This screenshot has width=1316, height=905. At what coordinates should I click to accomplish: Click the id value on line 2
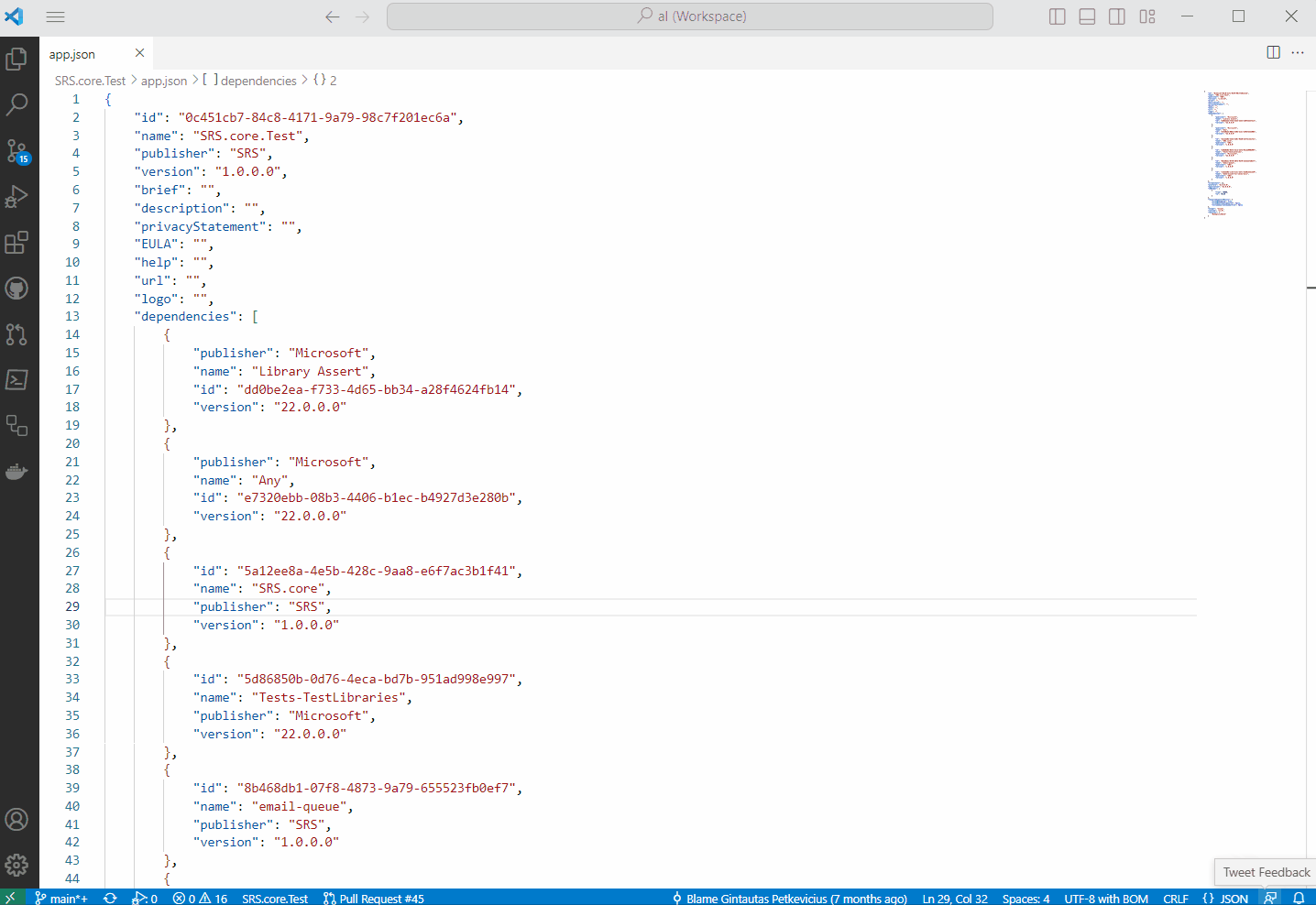click(x=317, y=117)
